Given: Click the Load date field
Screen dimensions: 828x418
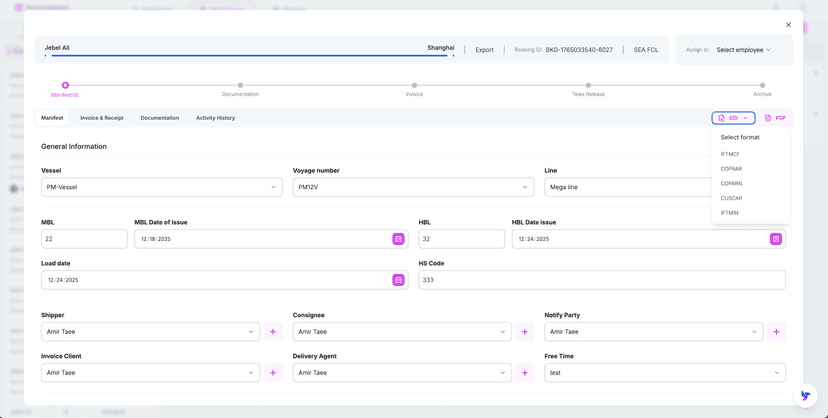Looking at the screenshot, I should 224,280.
